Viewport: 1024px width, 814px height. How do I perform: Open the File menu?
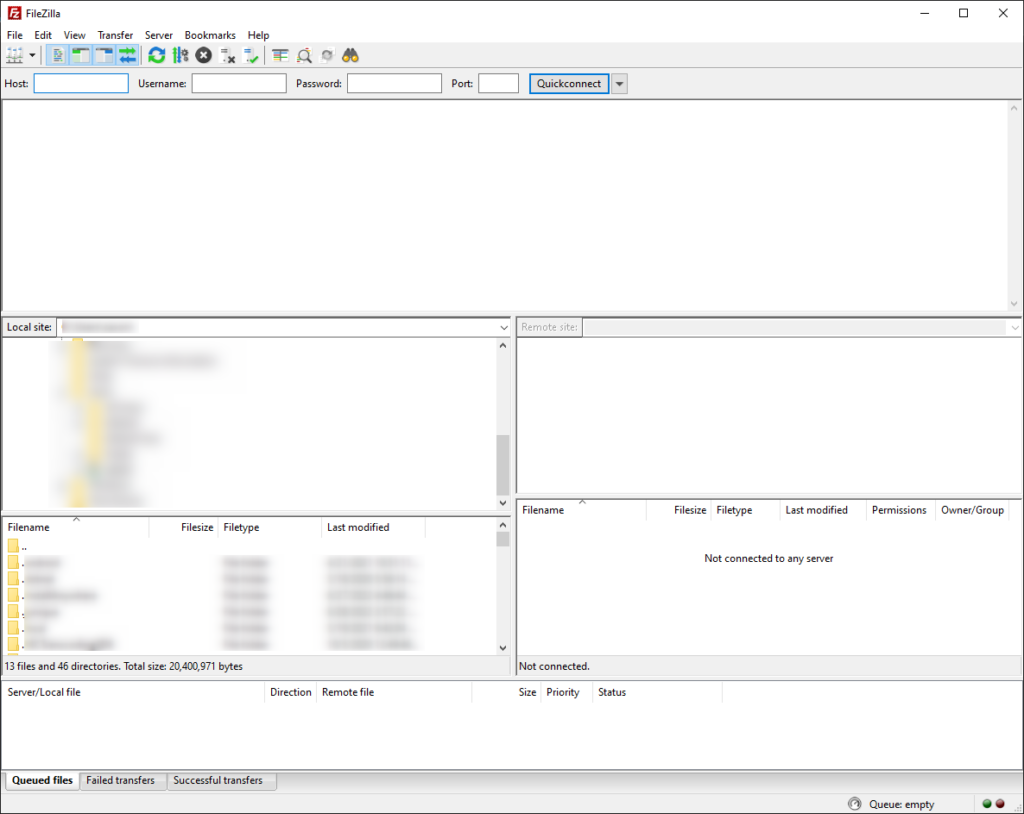click(14, 35)
